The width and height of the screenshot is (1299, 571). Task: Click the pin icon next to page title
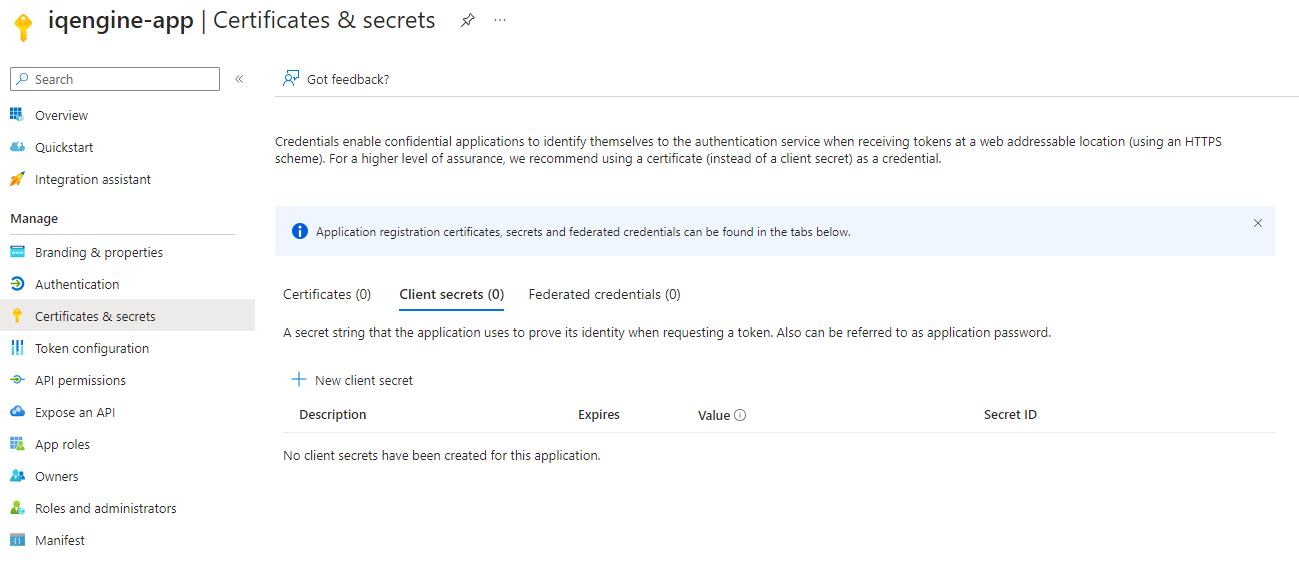click(x=467, y=21)
